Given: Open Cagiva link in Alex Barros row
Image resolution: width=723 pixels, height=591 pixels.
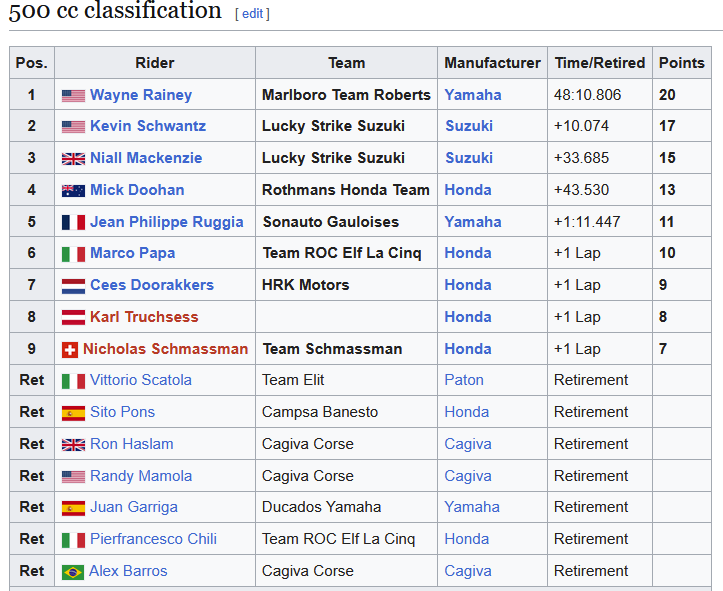Looking at the screenshot, I should tap(468, 571).
